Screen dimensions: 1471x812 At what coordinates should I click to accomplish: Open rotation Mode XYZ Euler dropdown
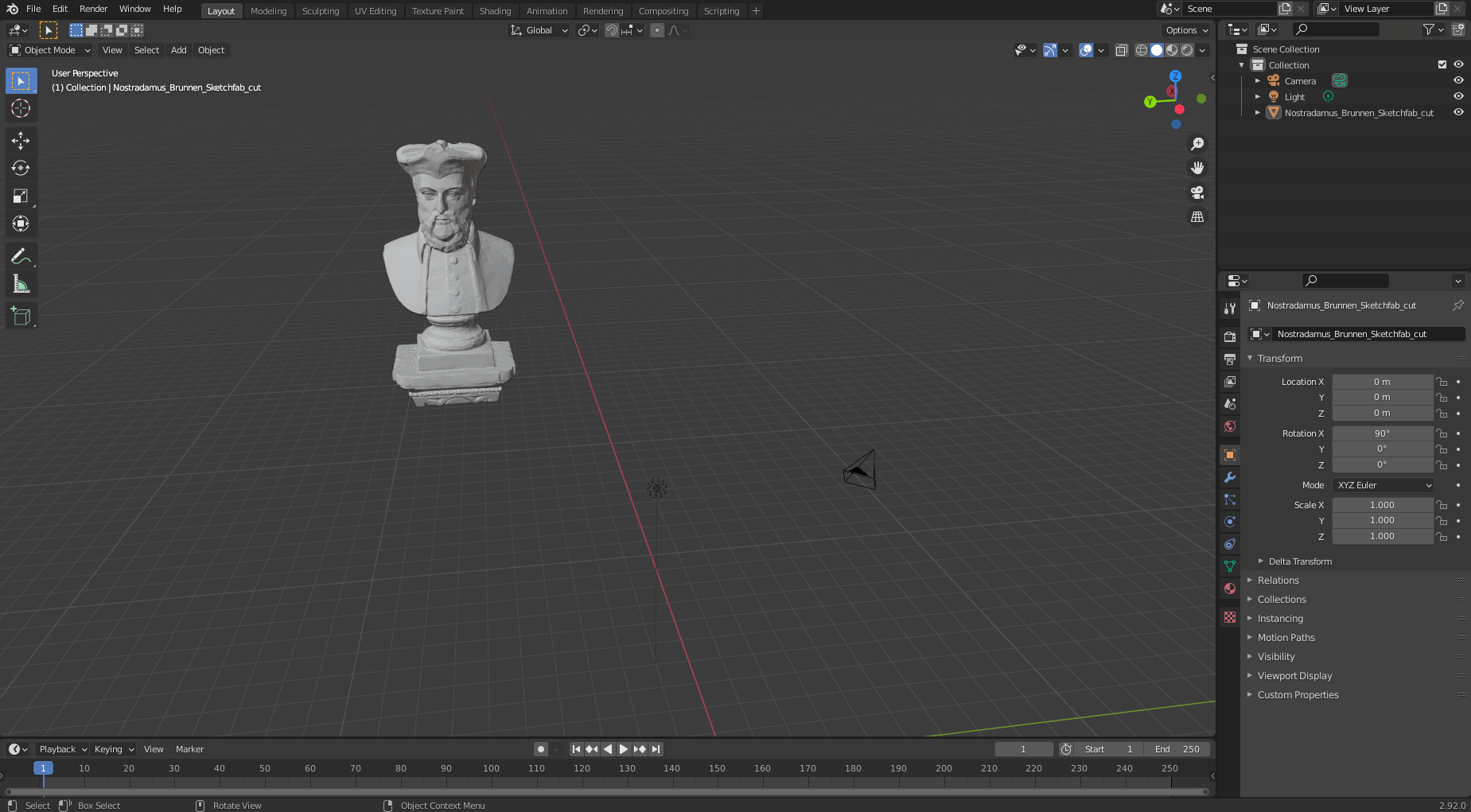pyautogui.click(x=1383, y=485)
